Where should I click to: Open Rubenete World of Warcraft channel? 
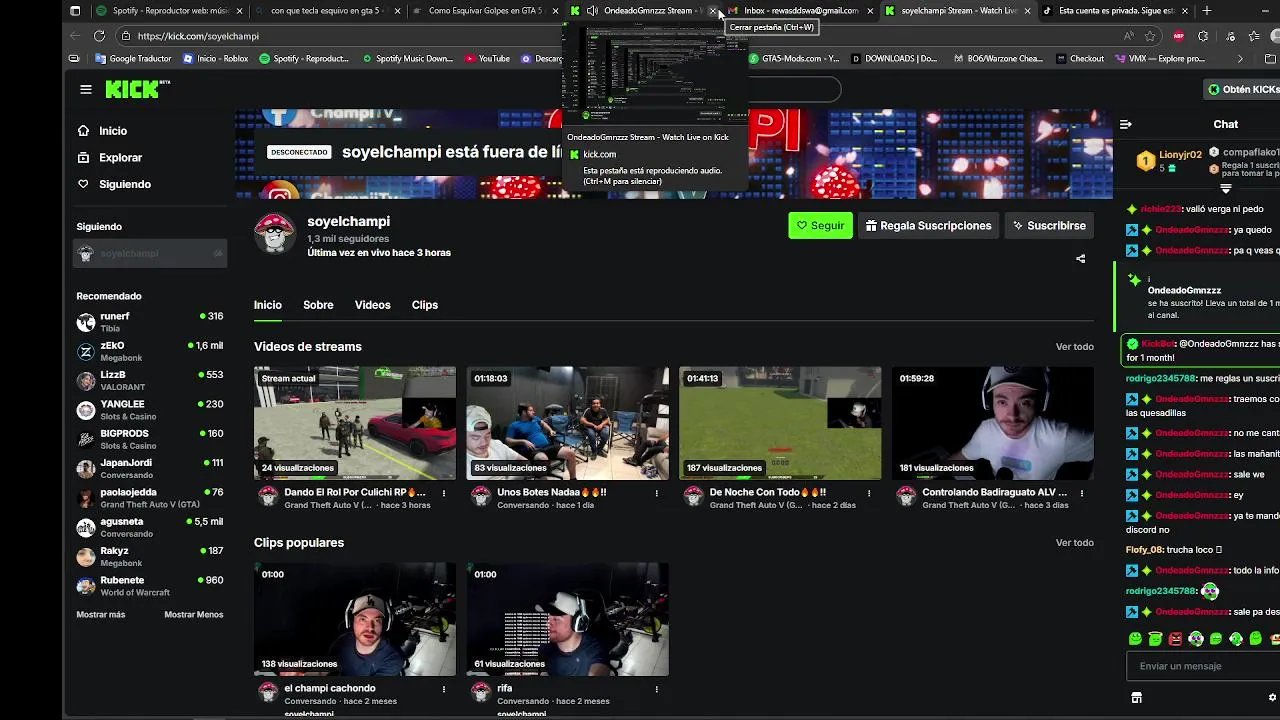150,586
